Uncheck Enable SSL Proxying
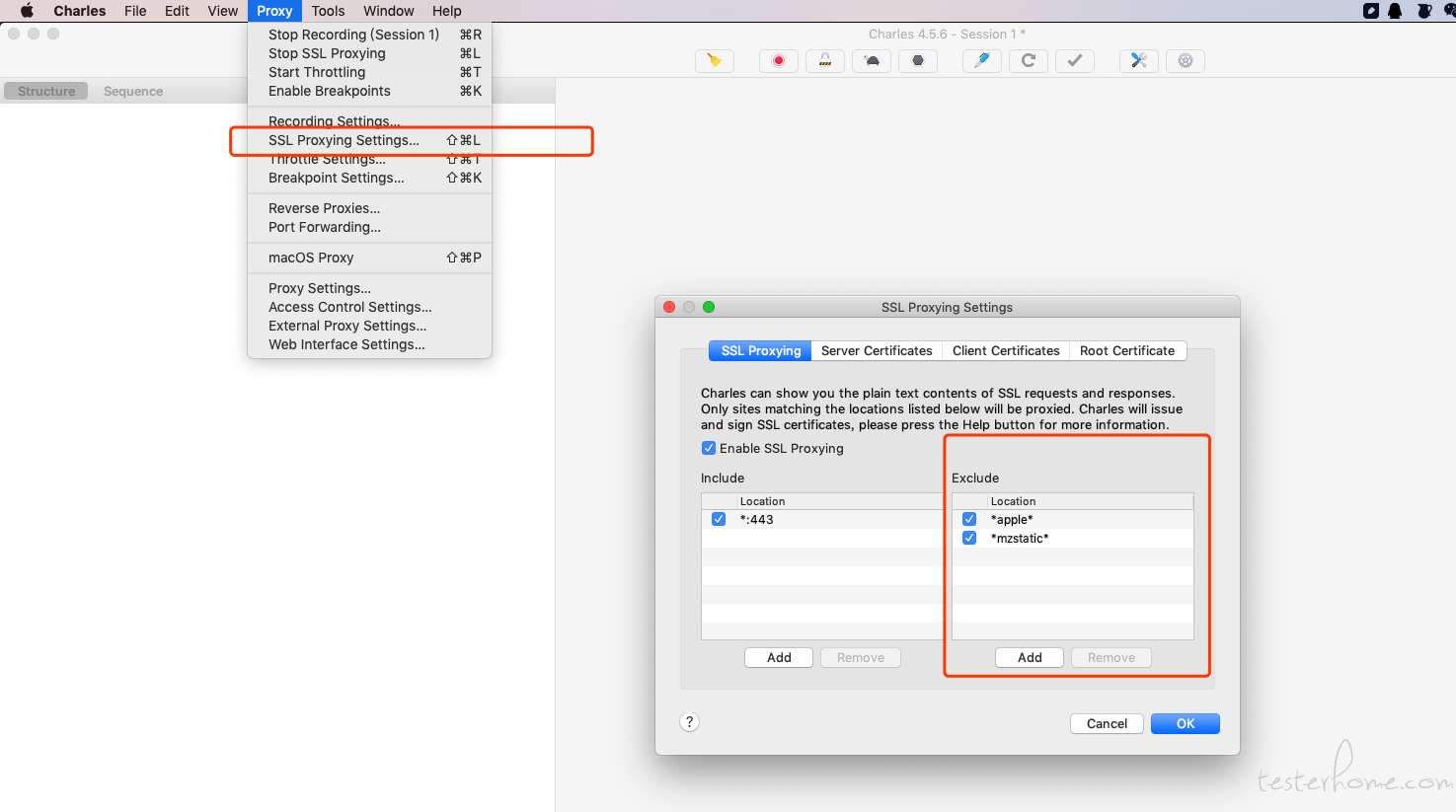The width and height of the screenshot is (1456, 812). point(709,448)
